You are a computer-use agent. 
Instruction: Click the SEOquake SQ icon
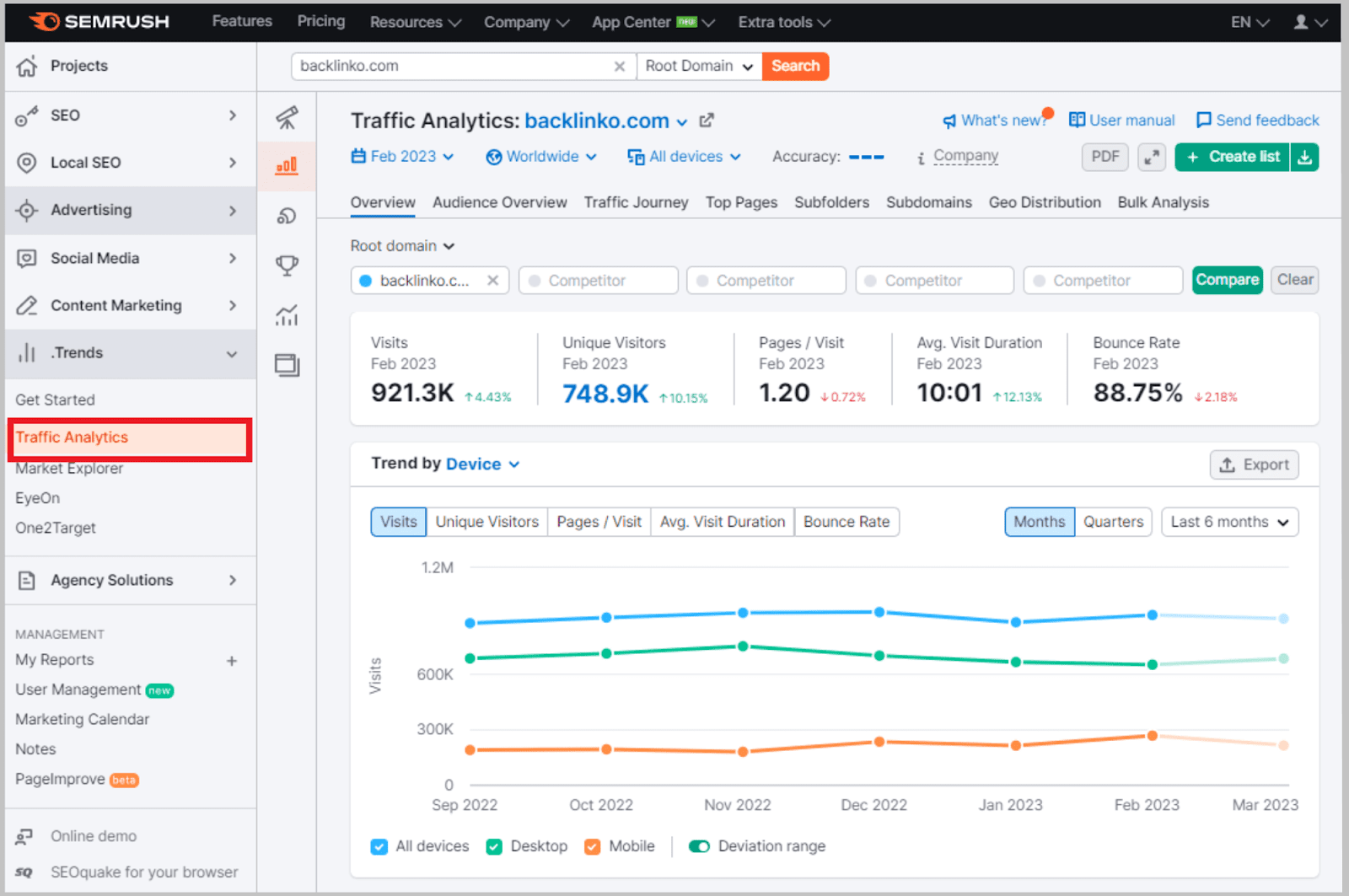point(24,872)
